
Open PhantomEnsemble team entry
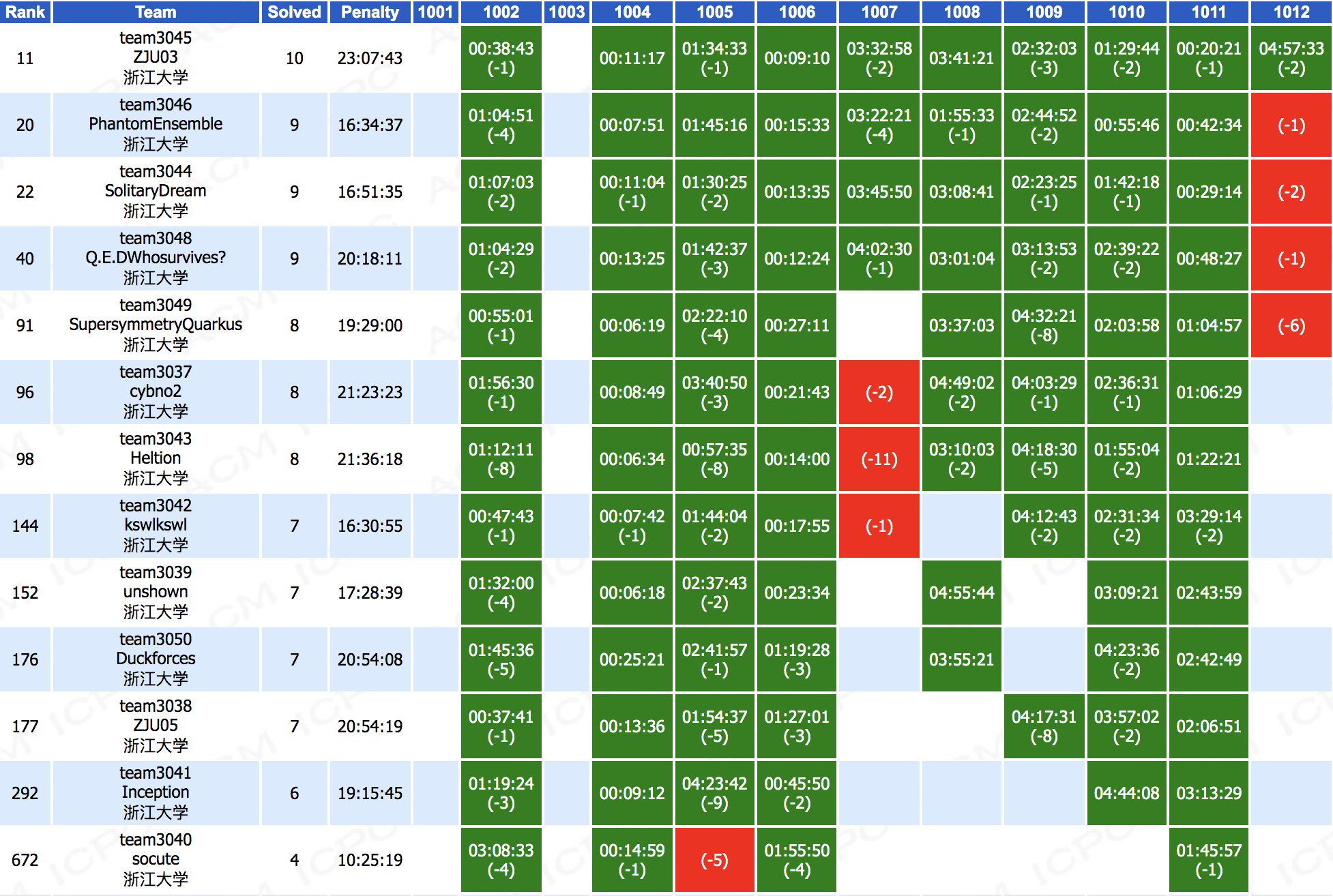[156, 124]
